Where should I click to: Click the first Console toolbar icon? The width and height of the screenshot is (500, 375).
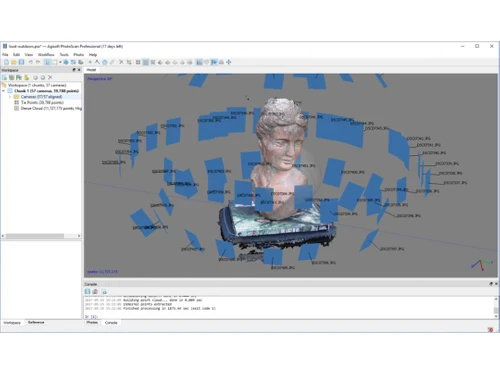point(87,291)
